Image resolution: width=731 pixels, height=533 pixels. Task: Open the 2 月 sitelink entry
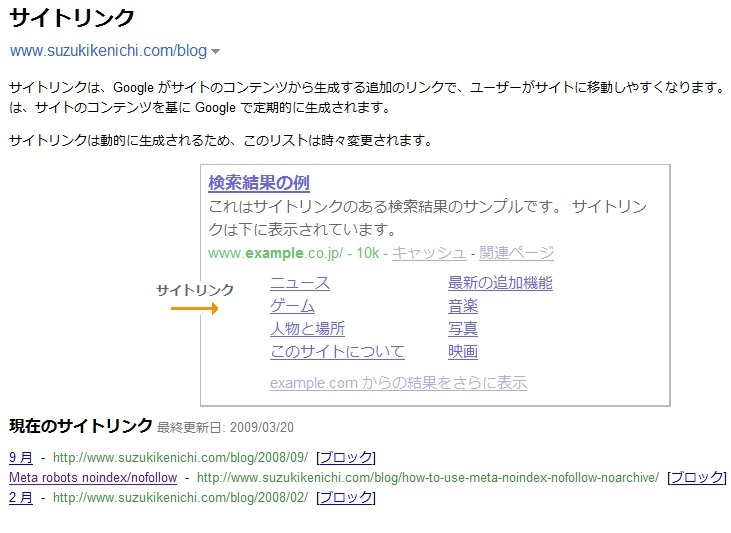[x=21, y=498]
